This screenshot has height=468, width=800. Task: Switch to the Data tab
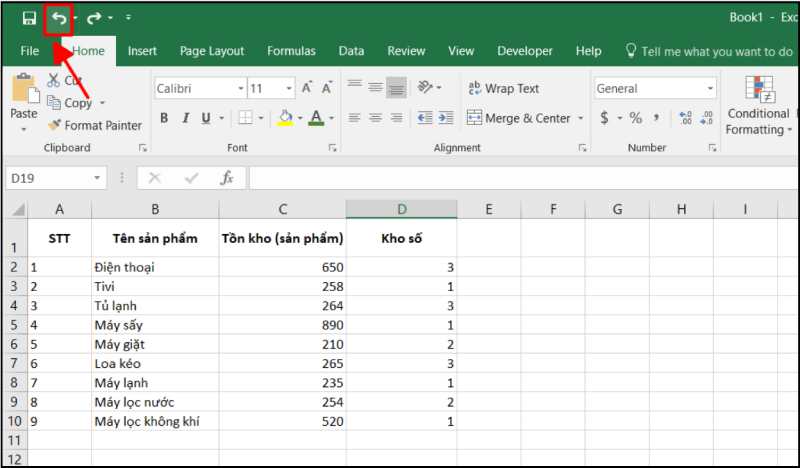351,51
